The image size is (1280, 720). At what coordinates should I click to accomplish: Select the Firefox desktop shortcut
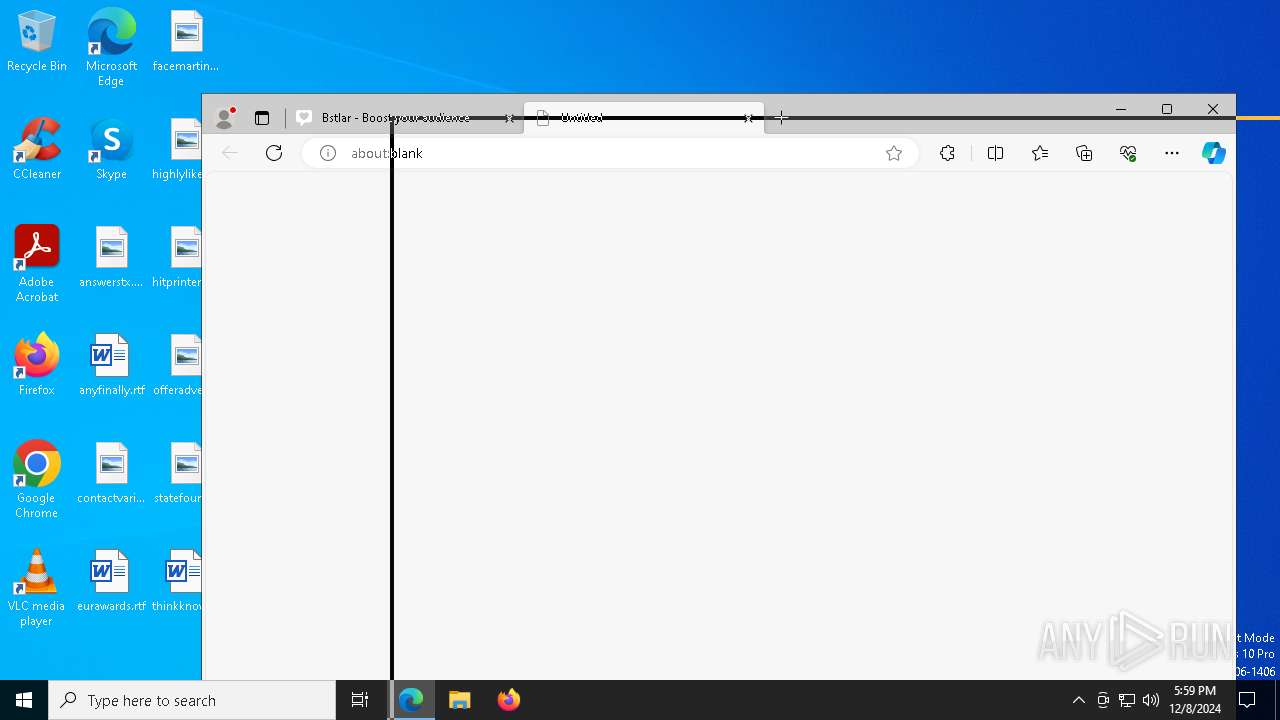pyautogui.click(x=37, y=366)
